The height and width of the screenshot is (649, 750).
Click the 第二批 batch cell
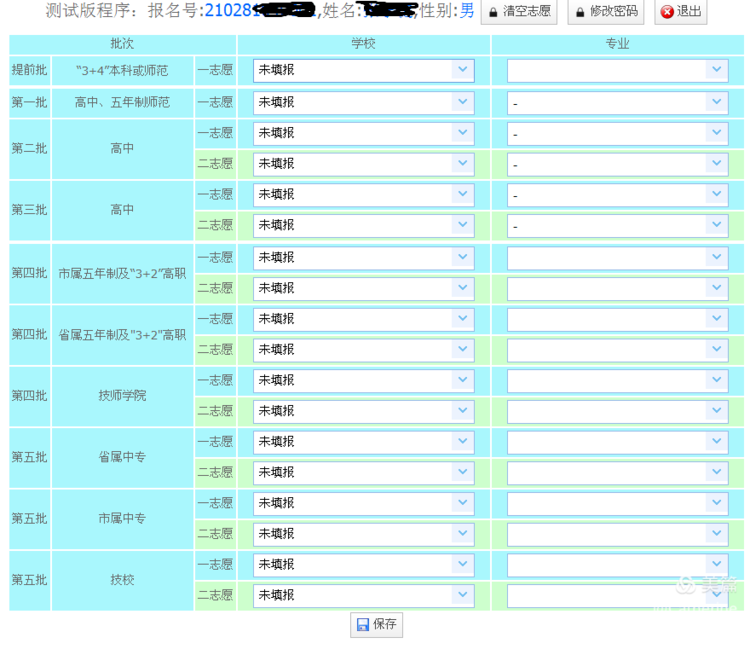pyautogui.click(x=30, y=148)
